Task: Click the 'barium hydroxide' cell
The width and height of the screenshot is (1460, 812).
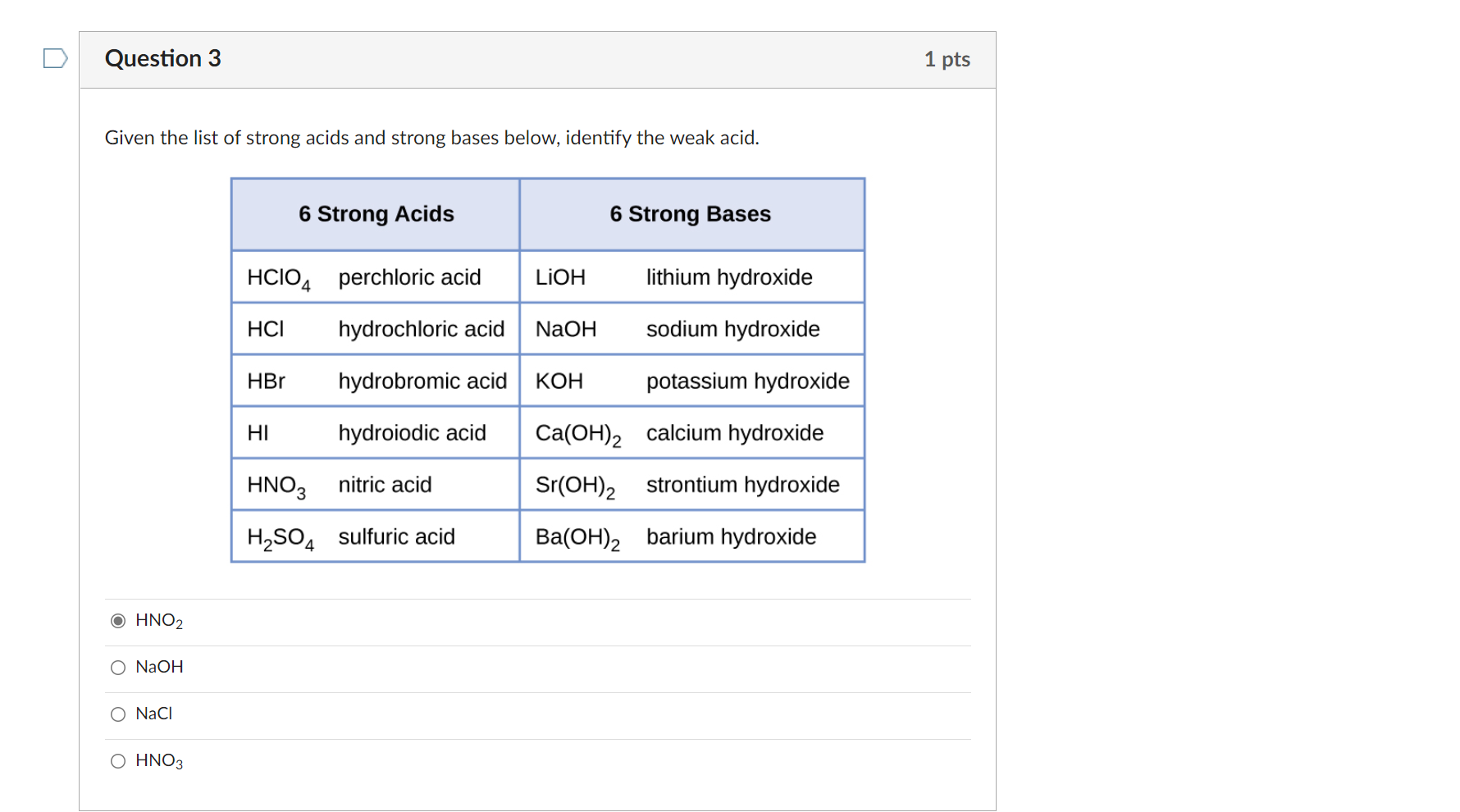Action: pyautogui.click(x=731, y=536)
